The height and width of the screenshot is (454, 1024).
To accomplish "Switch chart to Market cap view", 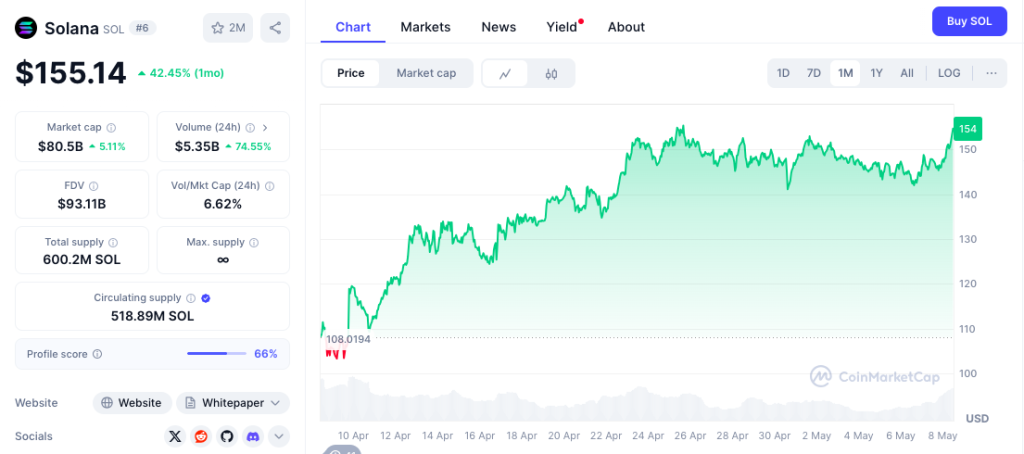I will pos(426,73).
